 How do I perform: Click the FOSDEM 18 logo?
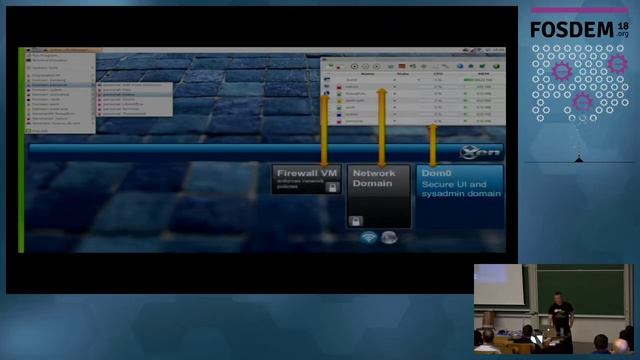point(580,30)
